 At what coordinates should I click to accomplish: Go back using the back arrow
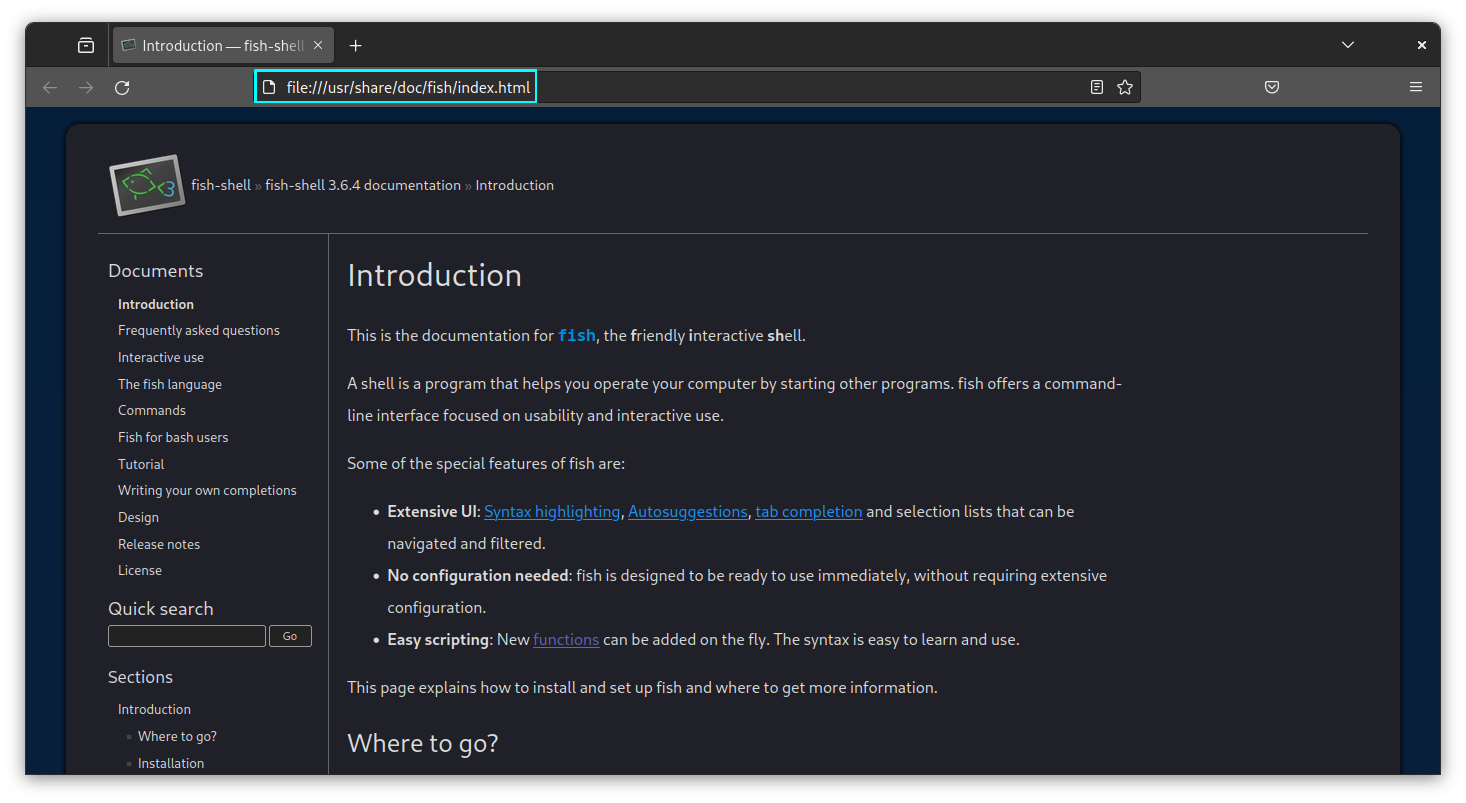50,88
